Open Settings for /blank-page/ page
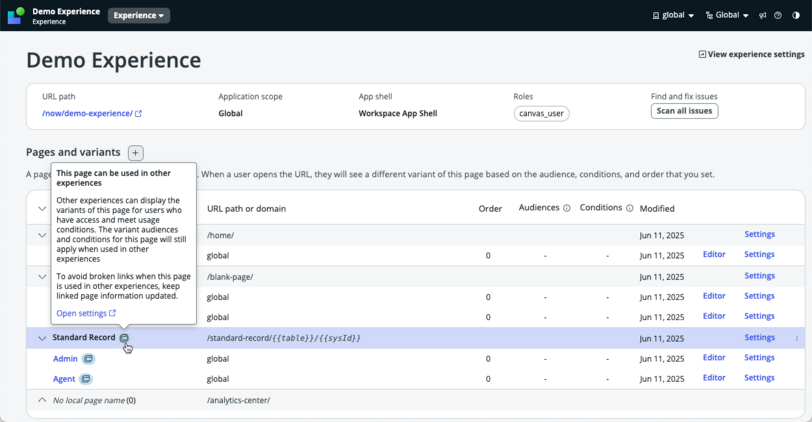Image resolution: width=812 pixels, height=422 pixels. click(x=759, y=275)
